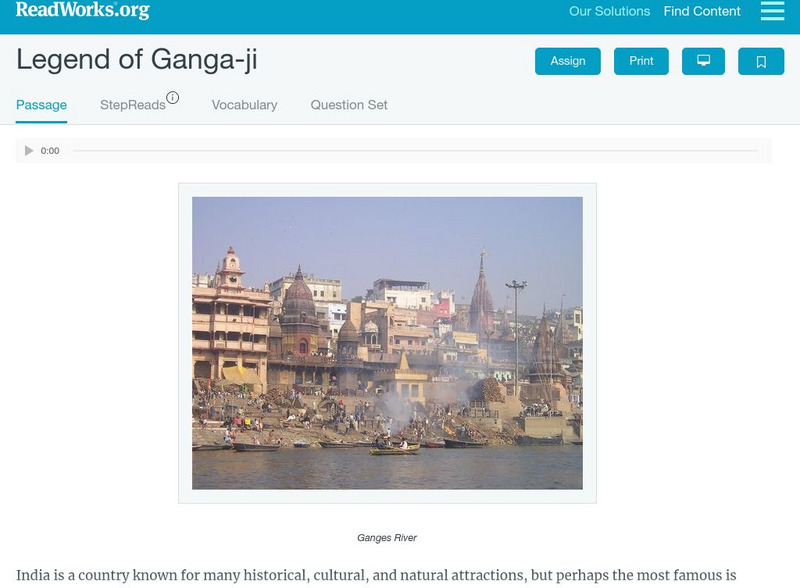Open the Our Solutions menu
This screenshot has width=800, height=588.
click(x=609, y=11)
